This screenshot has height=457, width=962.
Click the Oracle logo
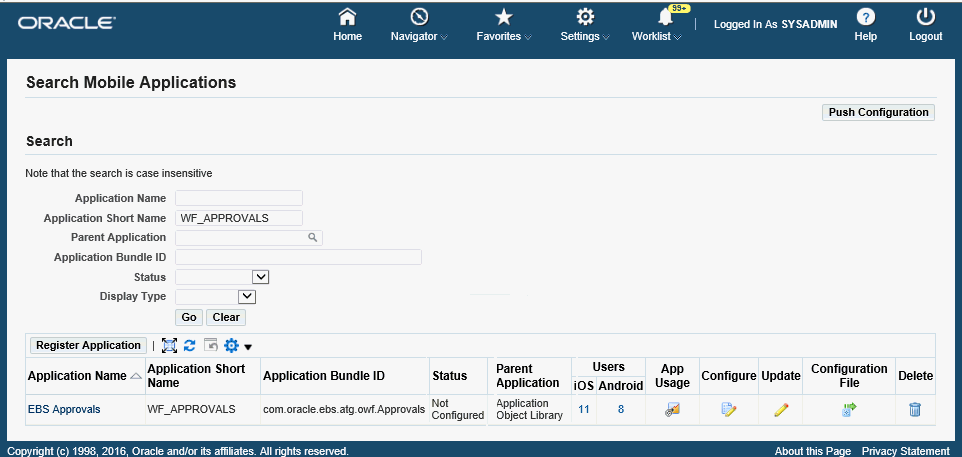point(67,23)
